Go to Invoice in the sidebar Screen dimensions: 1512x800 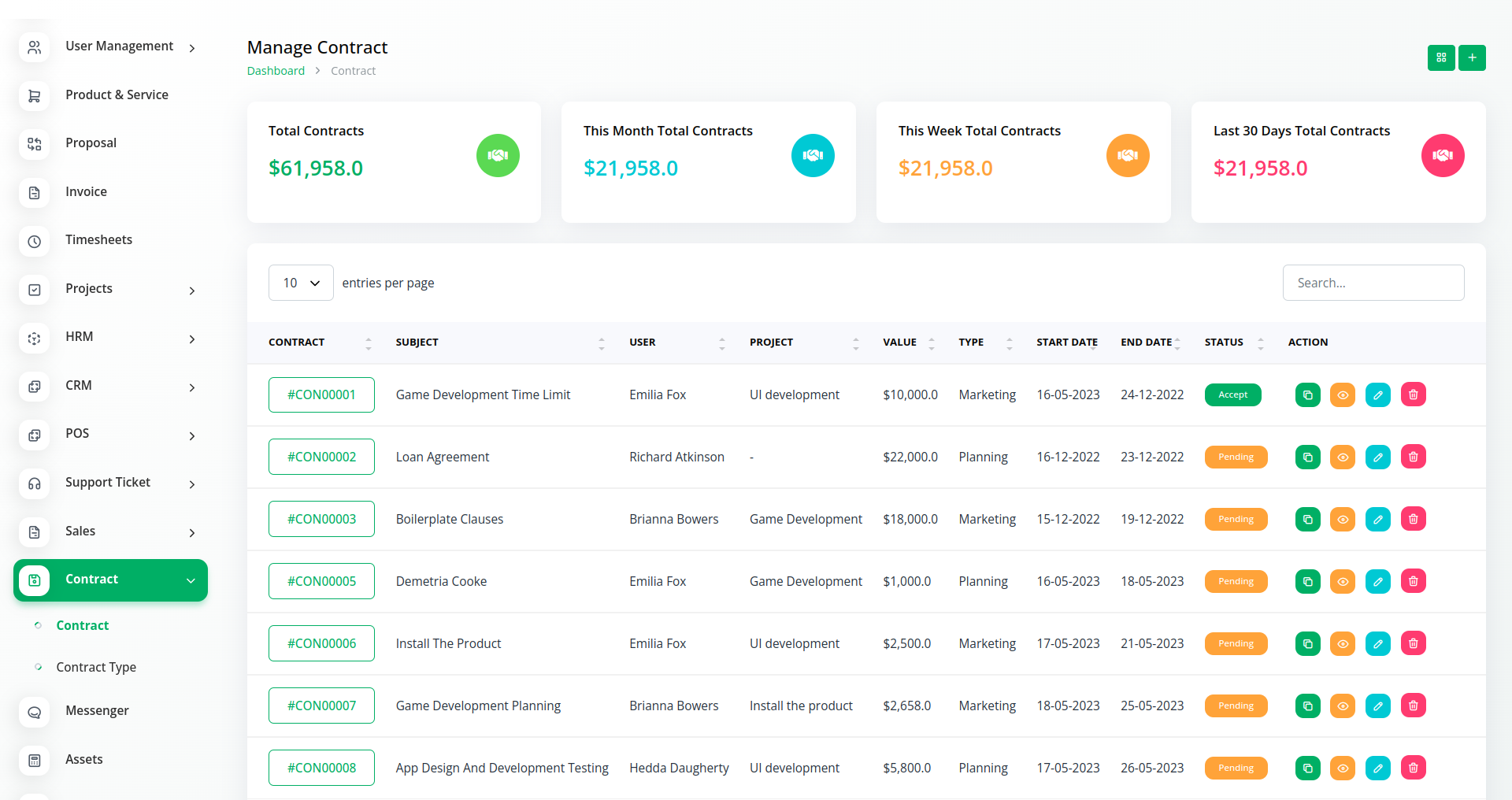[86, 191]
